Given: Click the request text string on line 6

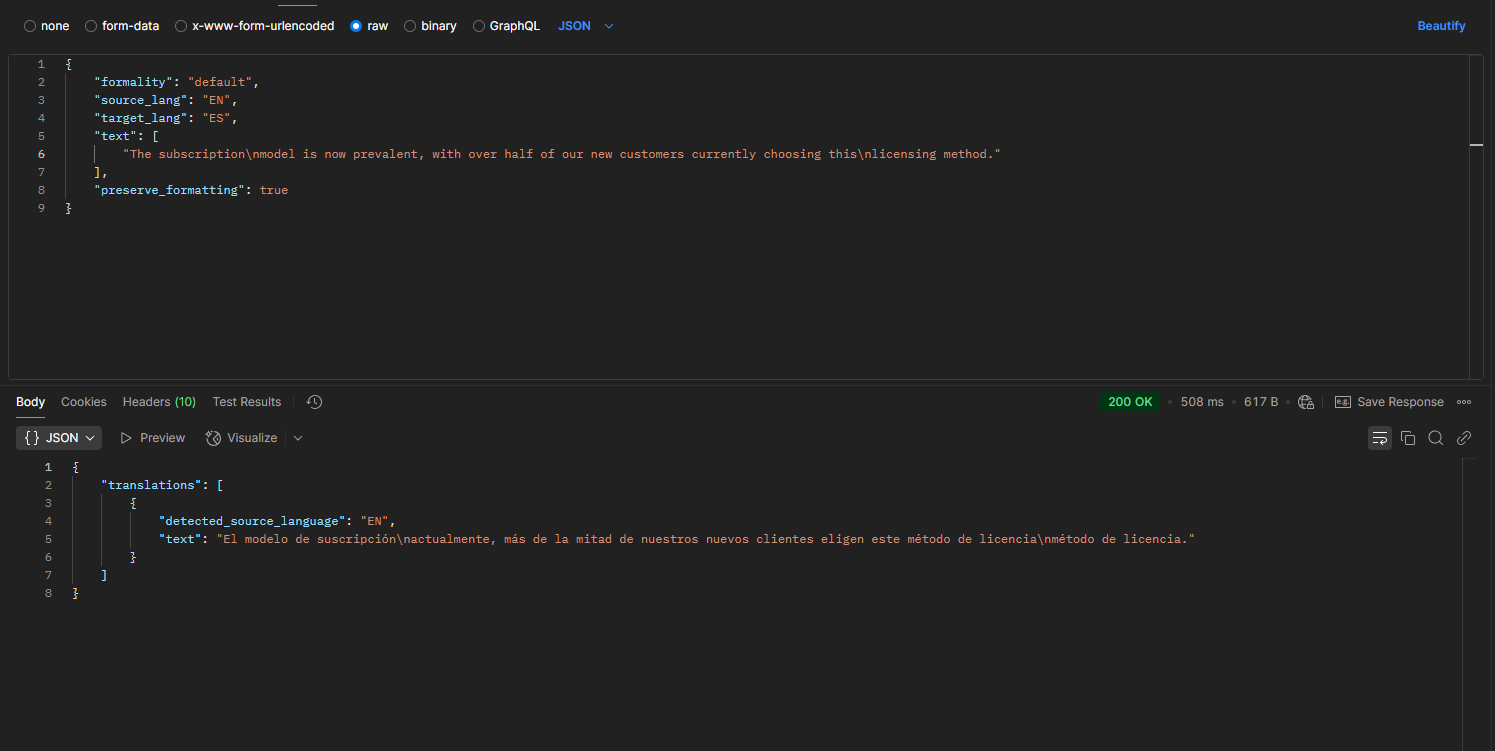Looking at the screenshot, I should click(x=561, y=154).
